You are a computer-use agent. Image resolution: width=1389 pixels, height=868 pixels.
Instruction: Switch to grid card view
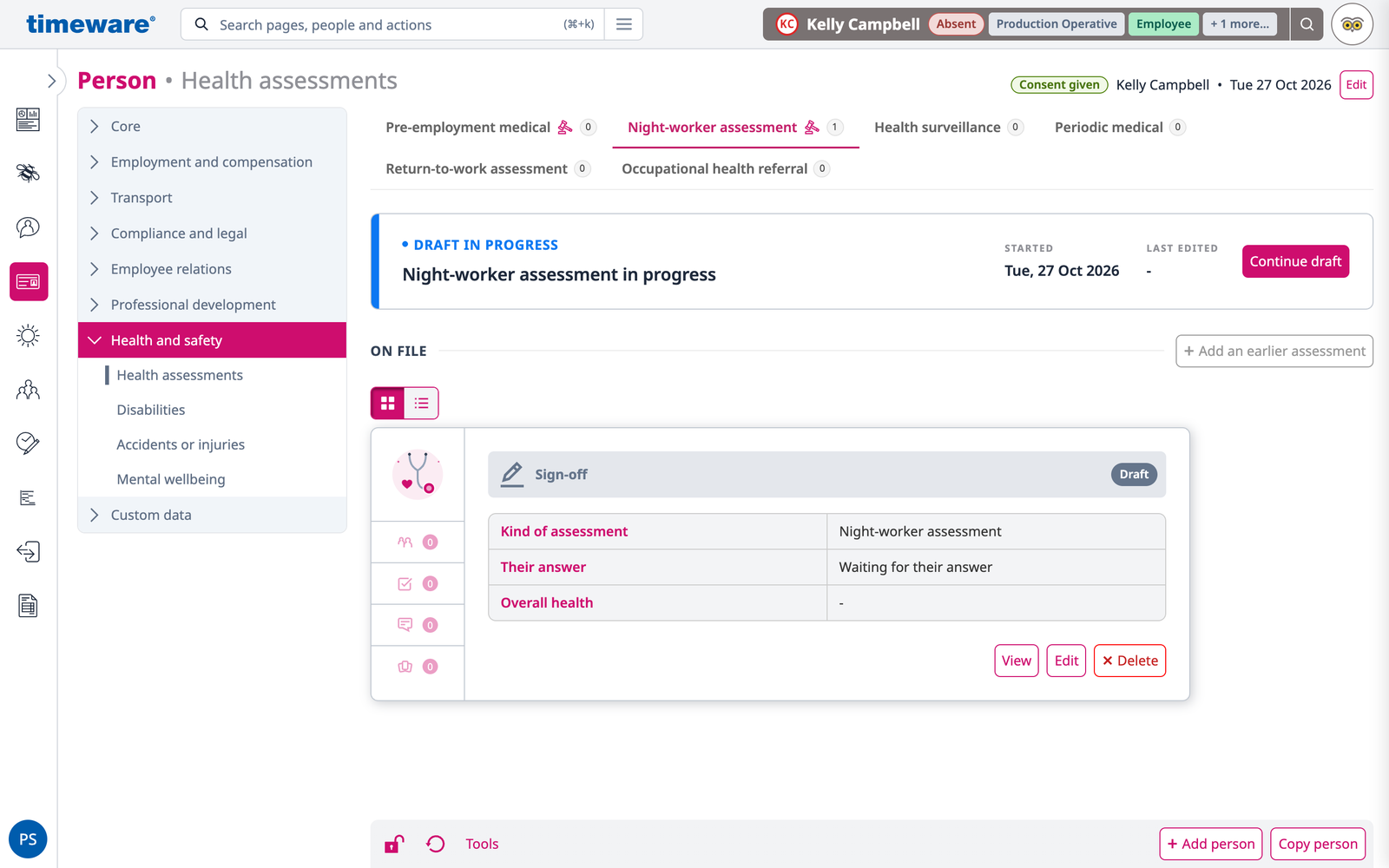388,403
